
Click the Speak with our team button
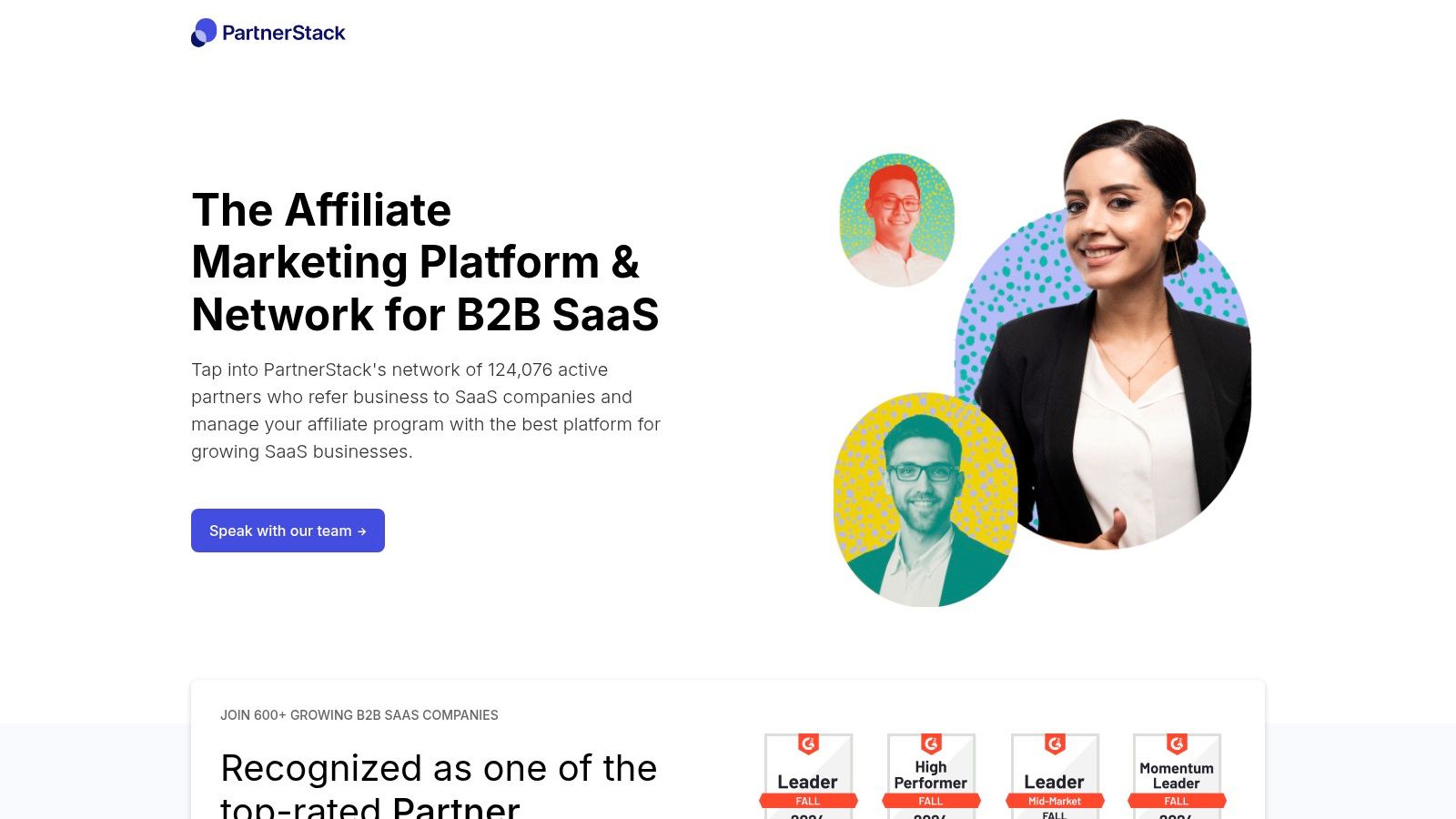click(288, 531)
